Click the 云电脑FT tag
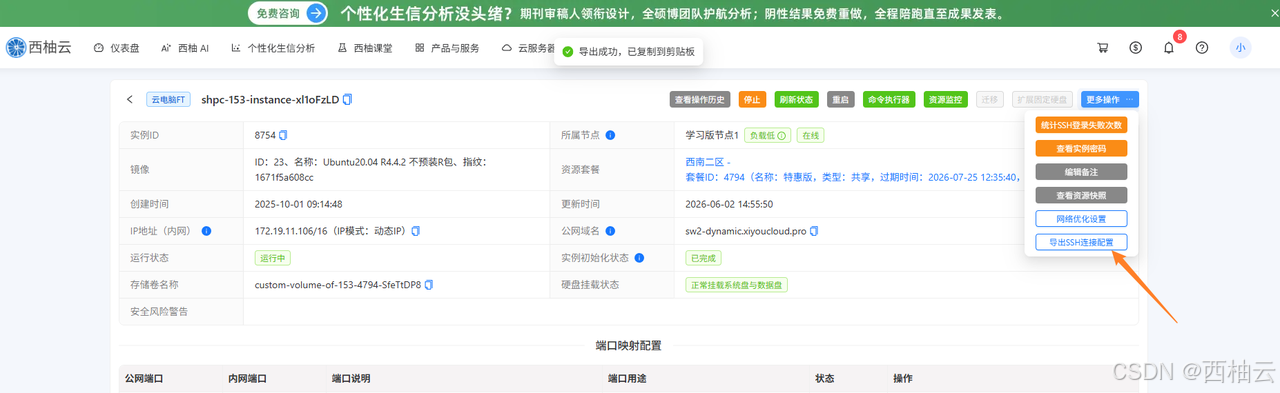The height and width of the screenshot is (393, 1280). click(x=169, y=100)
